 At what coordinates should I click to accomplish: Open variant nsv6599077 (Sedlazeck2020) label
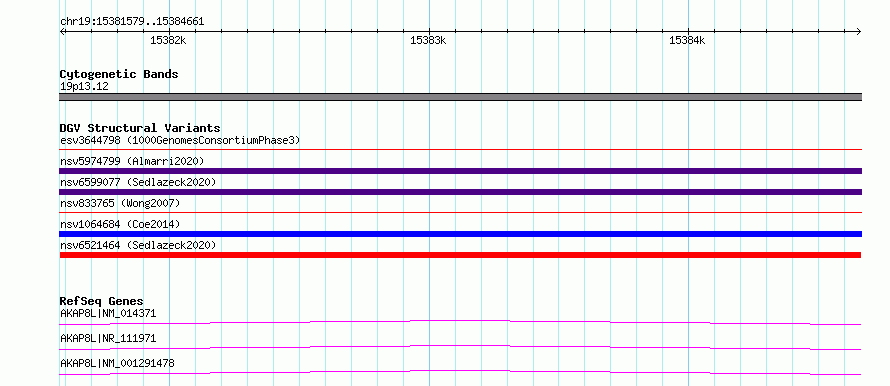(x=138, y=182)
